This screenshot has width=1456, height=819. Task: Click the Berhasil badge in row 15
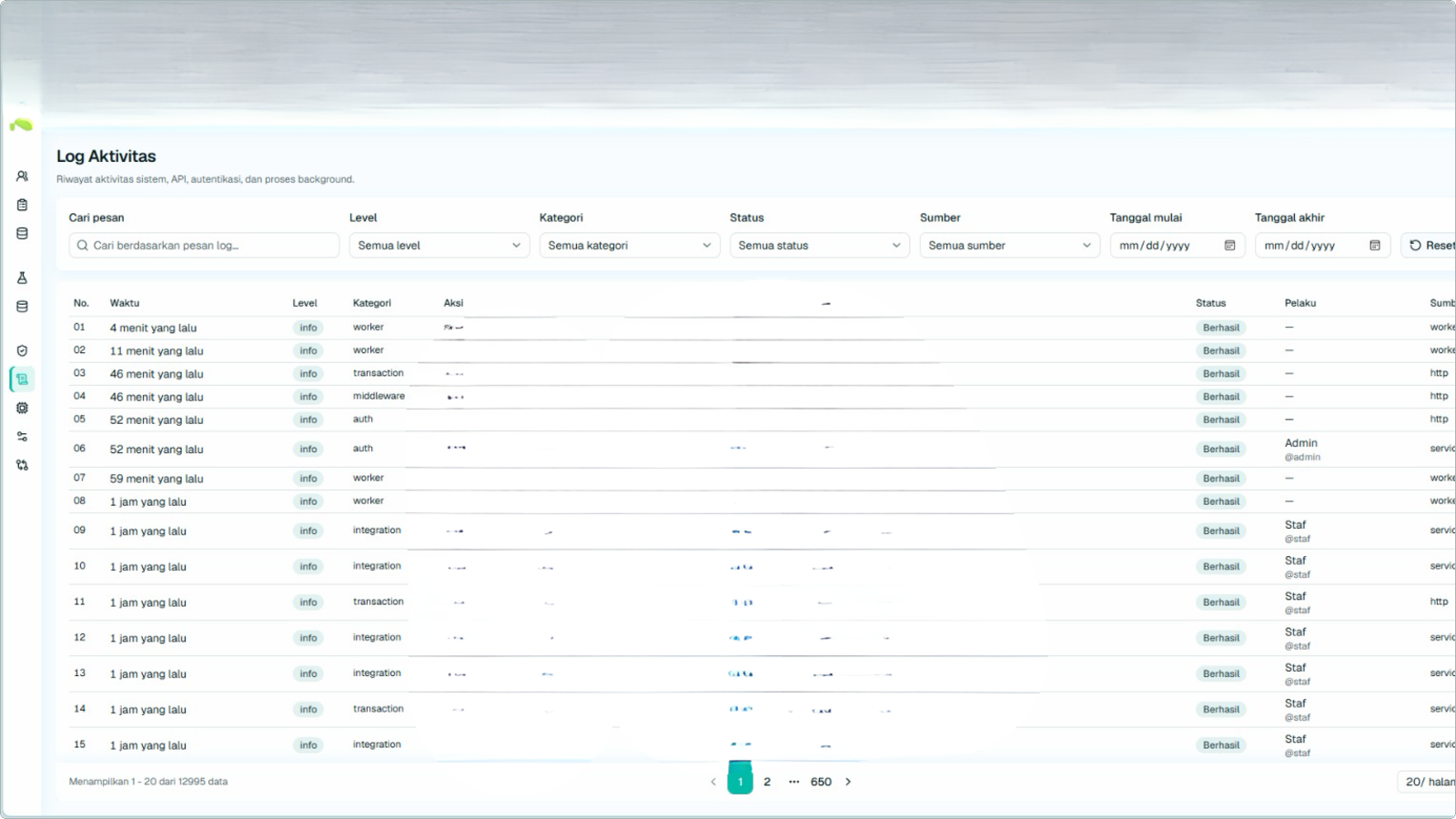pos(1221,745)
